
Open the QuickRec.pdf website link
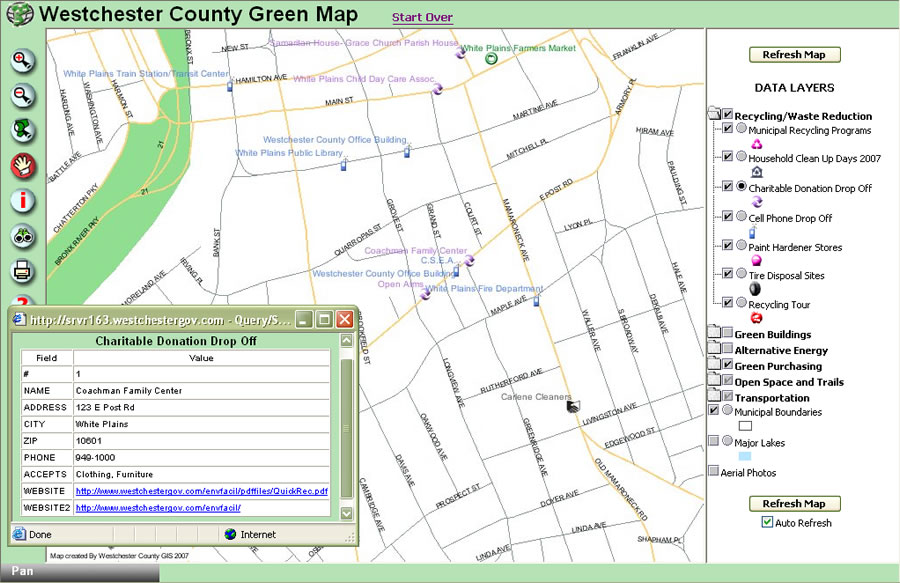(x=201, y=491)
